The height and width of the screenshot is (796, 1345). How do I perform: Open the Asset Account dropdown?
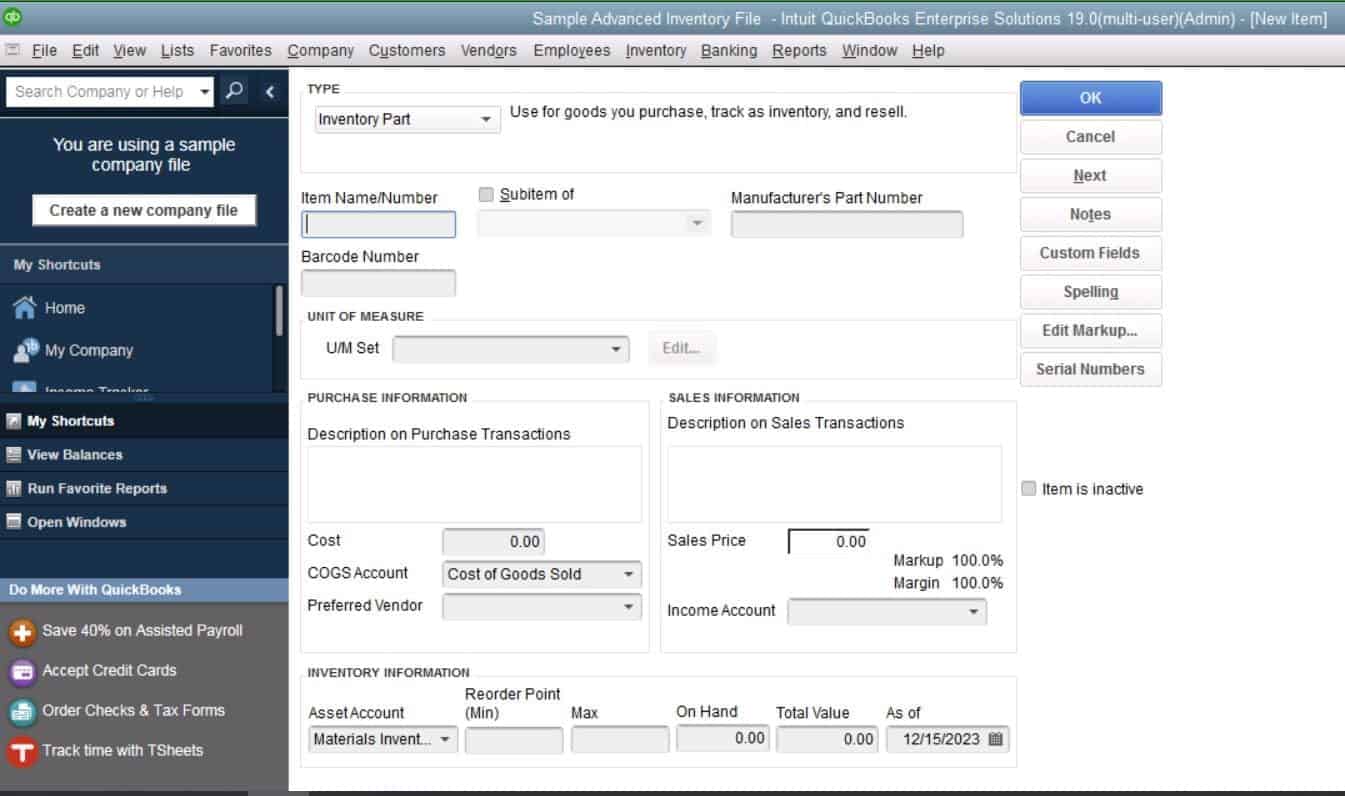(383, 740)
